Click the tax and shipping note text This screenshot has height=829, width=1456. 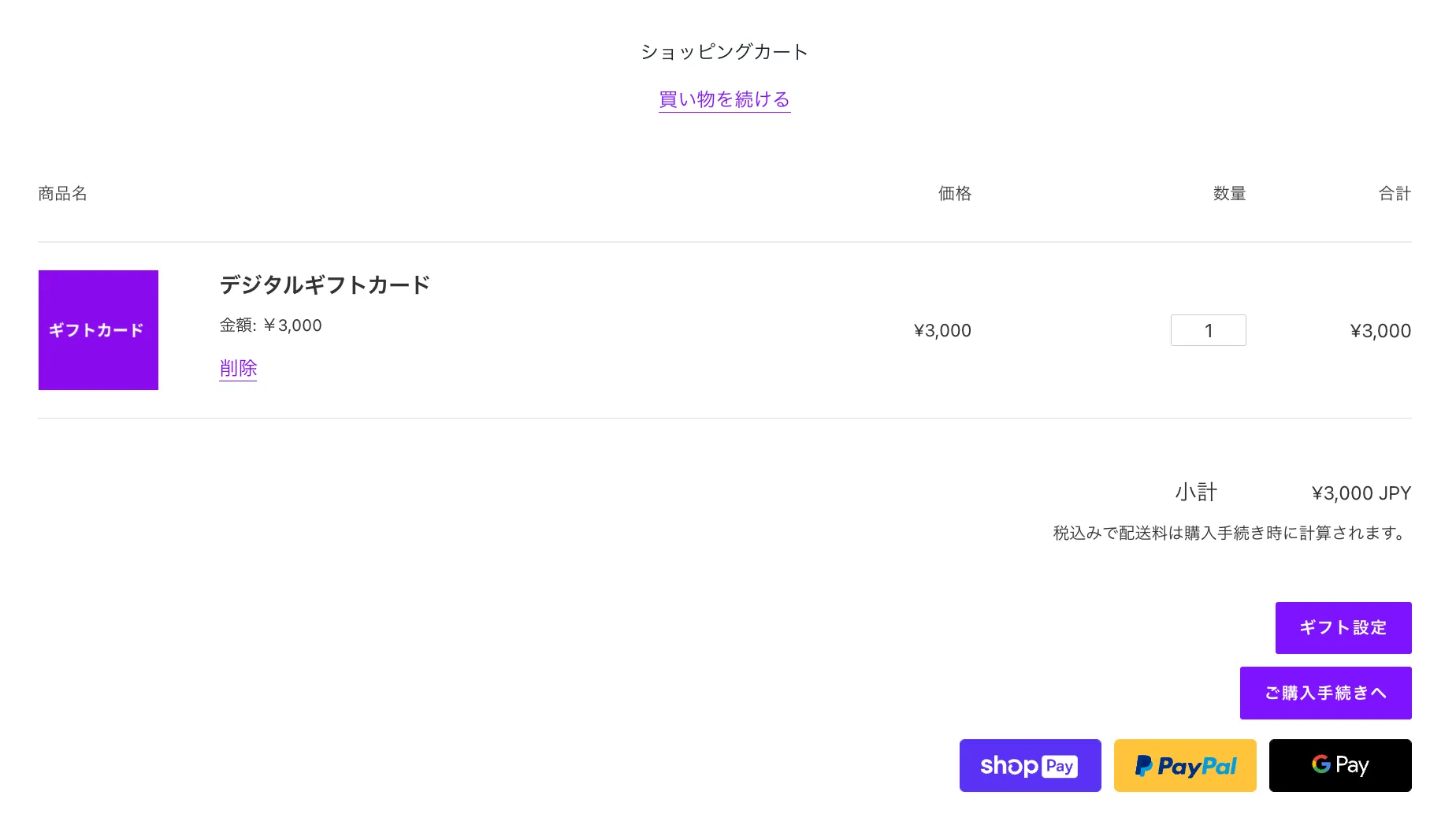(1231, 533)
